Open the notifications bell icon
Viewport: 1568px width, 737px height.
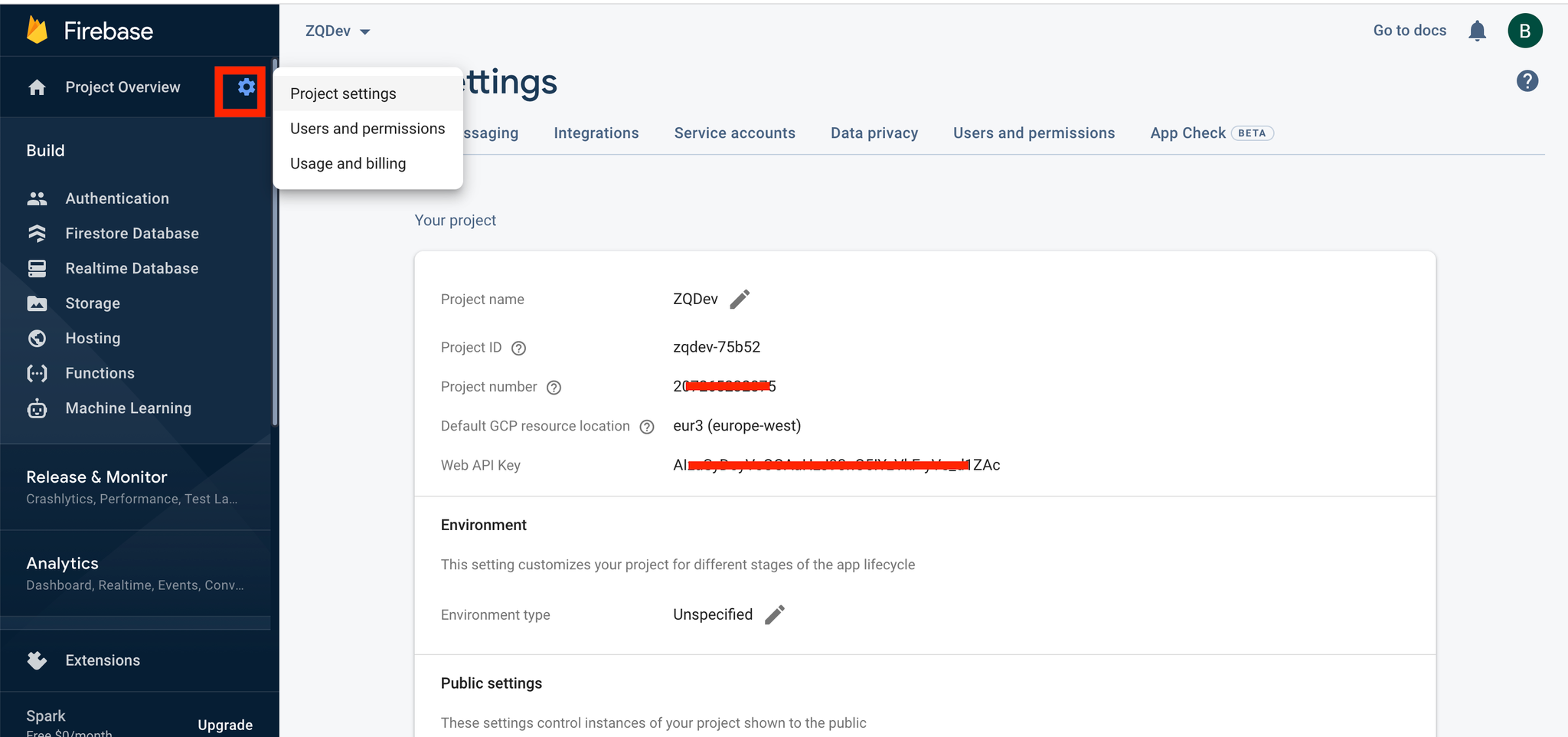(1477, 31)
